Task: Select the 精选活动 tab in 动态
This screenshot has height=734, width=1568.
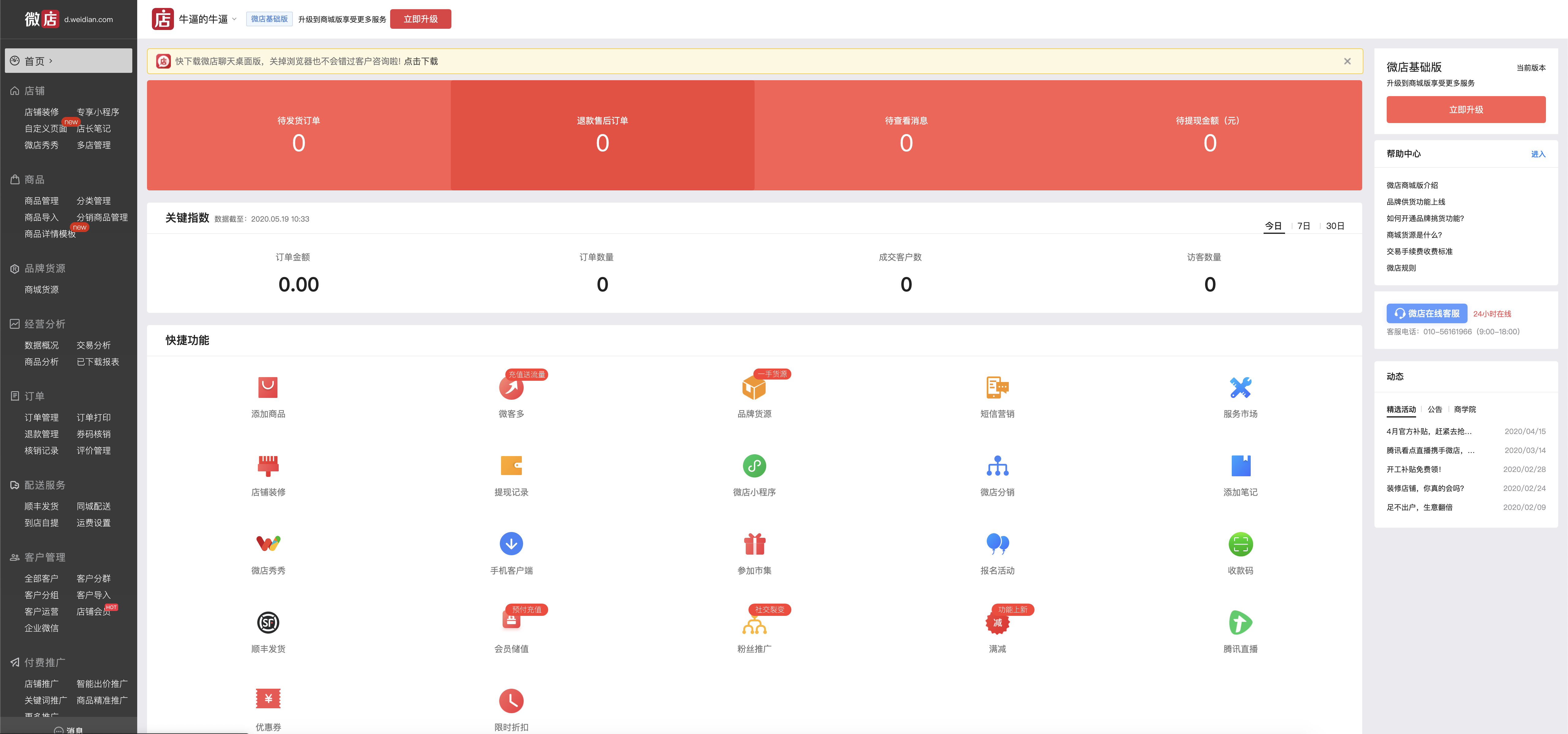Action: 1400,410
